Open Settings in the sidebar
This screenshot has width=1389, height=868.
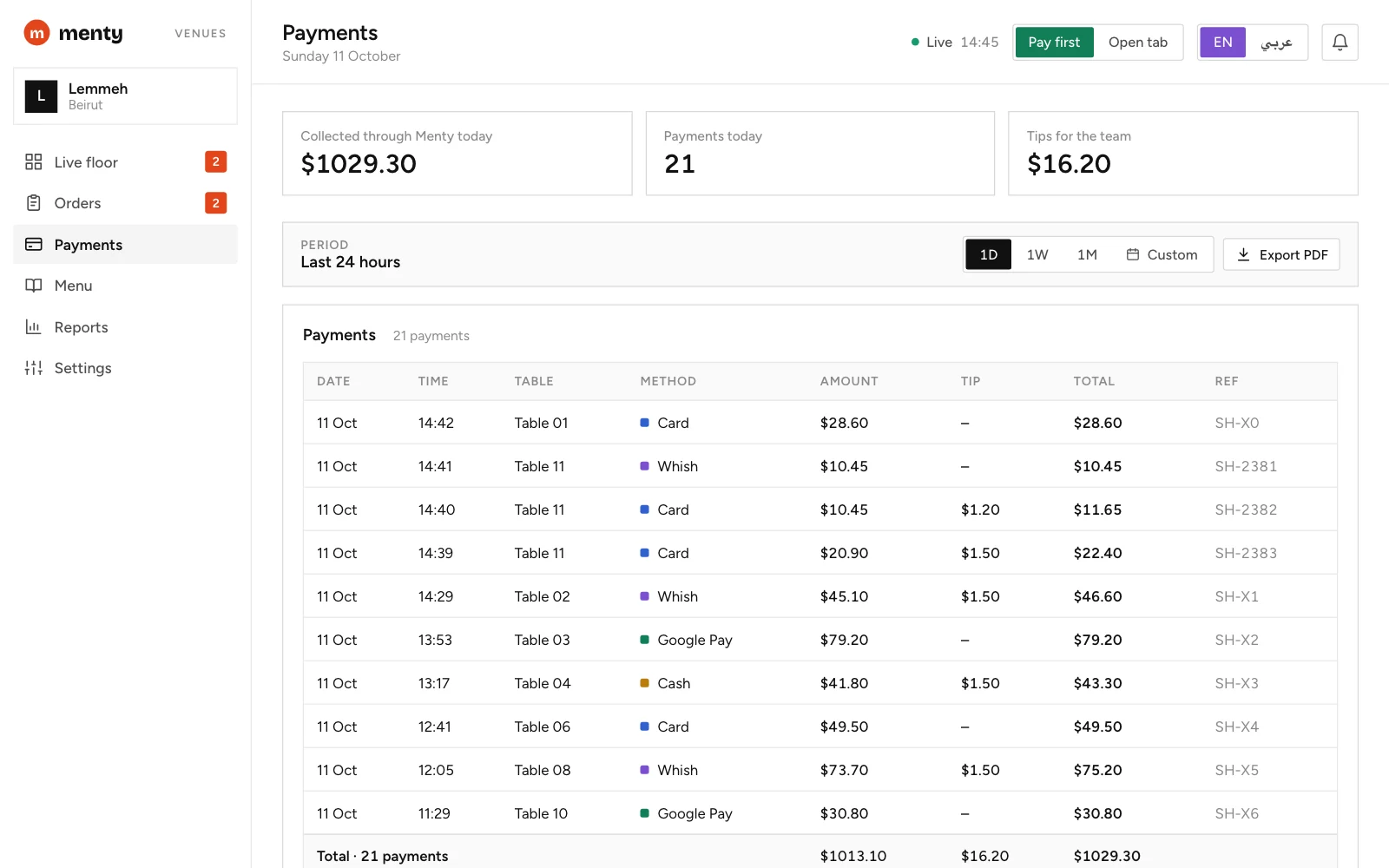[125, 368]
